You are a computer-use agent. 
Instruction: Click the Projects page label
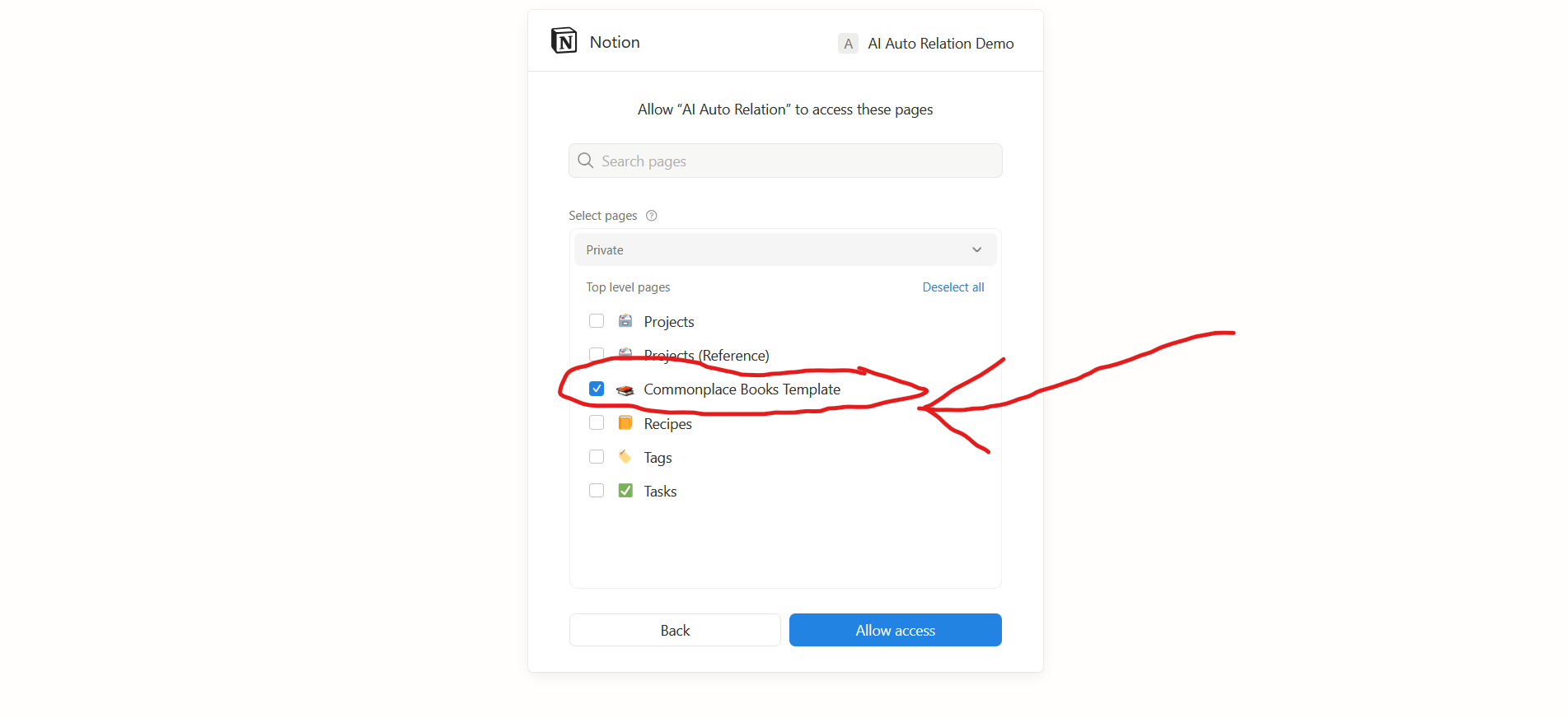coord(669,322)
